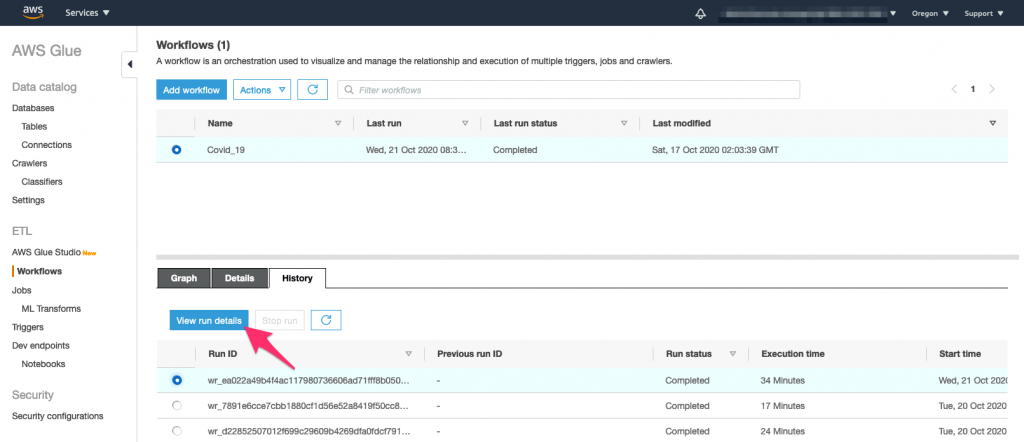Click the Execution time column header
The height and width of the screenshot is (442, 1024).
point(793,354)
